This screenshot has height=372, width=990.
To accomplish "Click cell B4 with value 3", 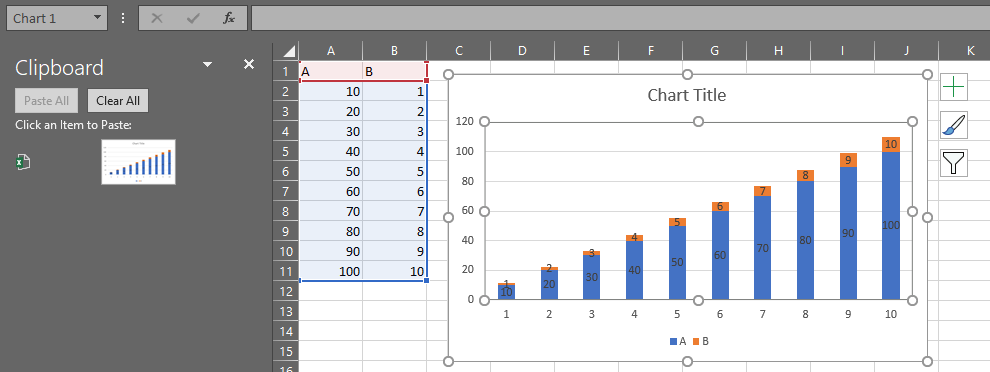I will pos(395,131).
